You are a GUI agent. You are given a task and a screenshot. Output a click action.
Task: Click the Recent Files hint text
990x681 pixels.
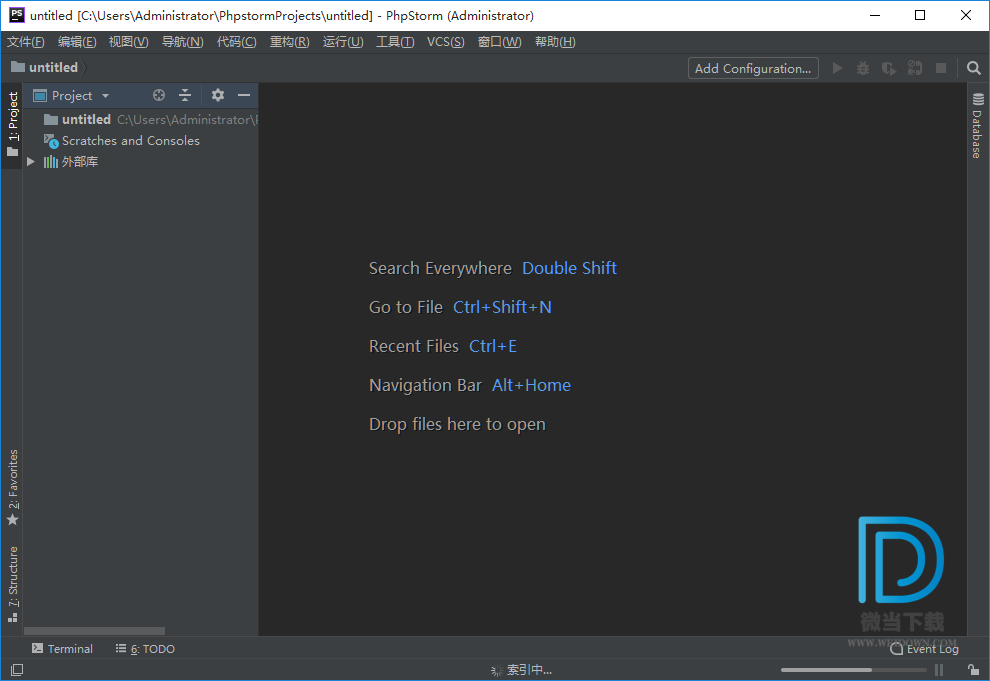pyautogui.click(x=414, y=346)
